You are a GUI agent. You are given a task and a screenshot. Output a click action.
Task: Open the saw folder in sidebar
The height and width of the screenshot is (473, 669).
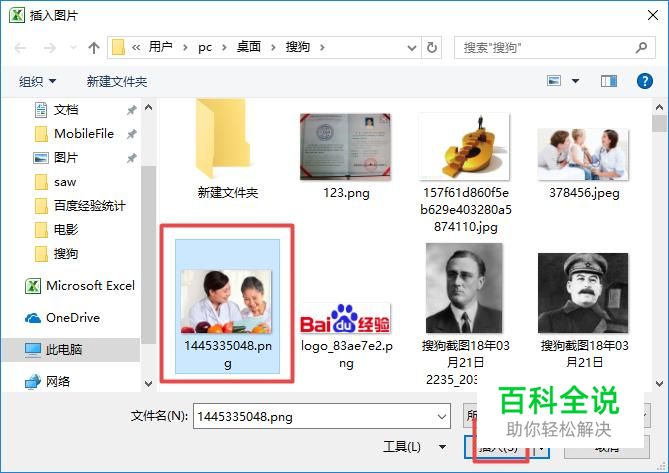65,182
